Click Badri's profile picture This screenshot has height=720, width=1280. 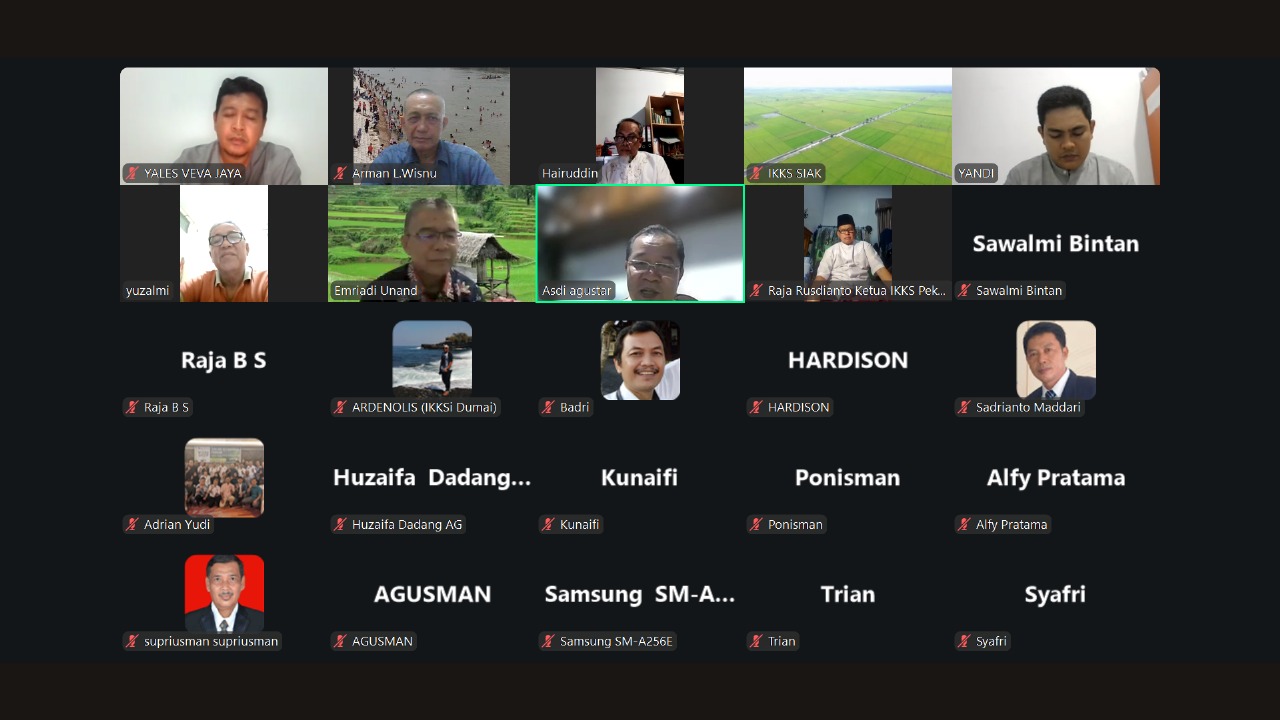click(640, 360)
